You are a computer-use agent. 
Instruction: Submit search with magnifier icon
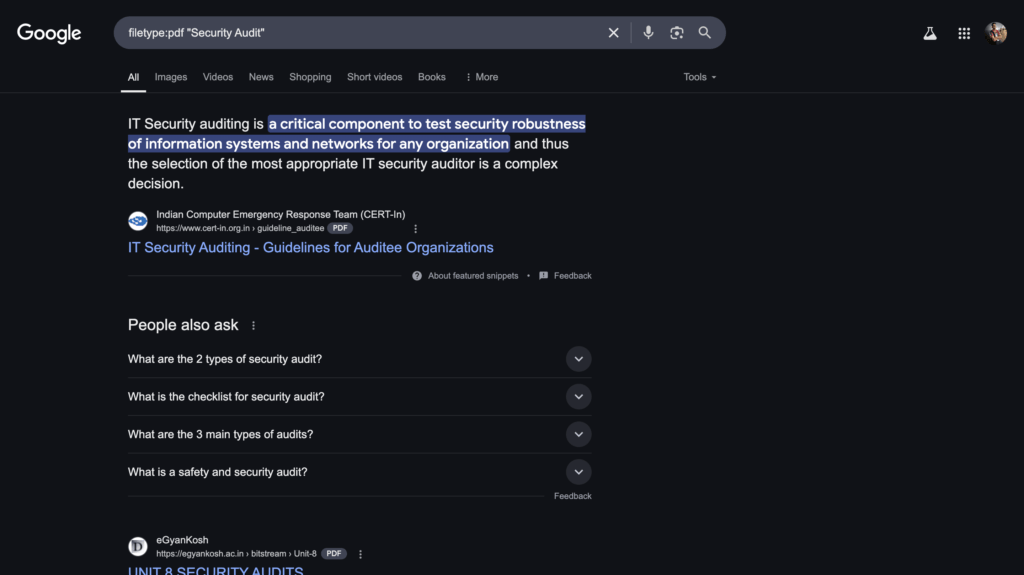[705, 33]
